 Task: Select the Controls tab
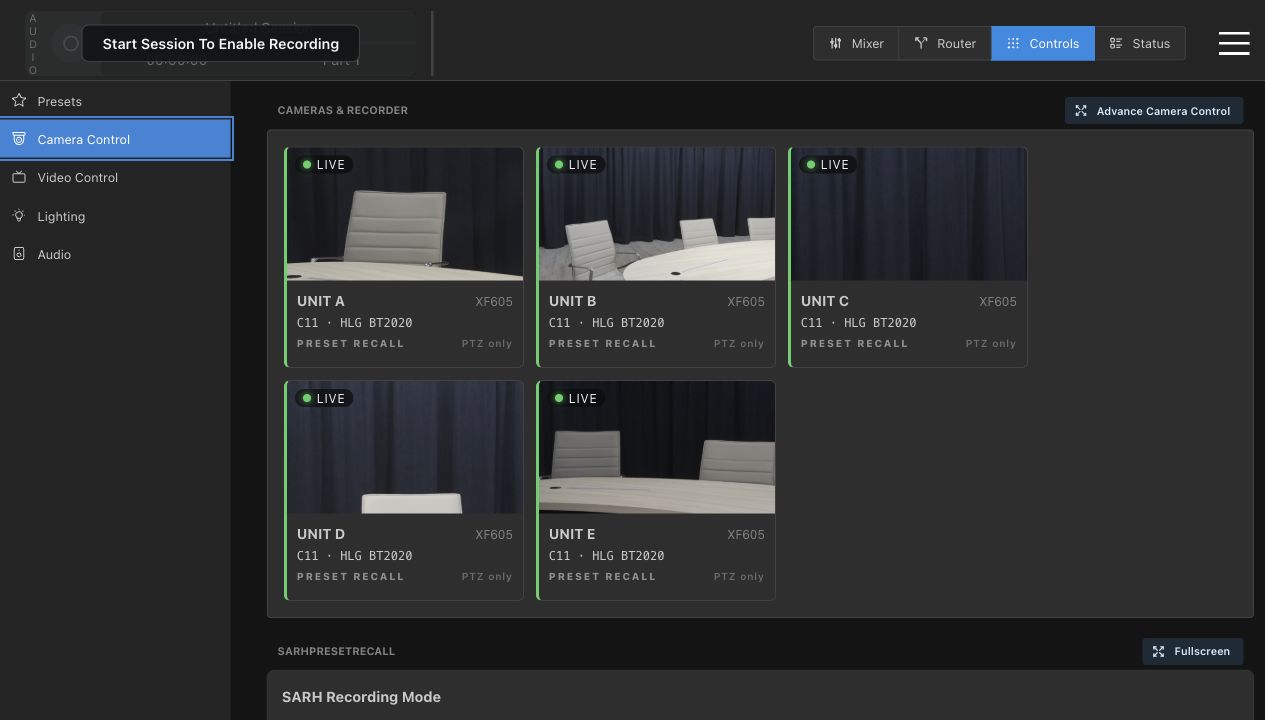1043,43
